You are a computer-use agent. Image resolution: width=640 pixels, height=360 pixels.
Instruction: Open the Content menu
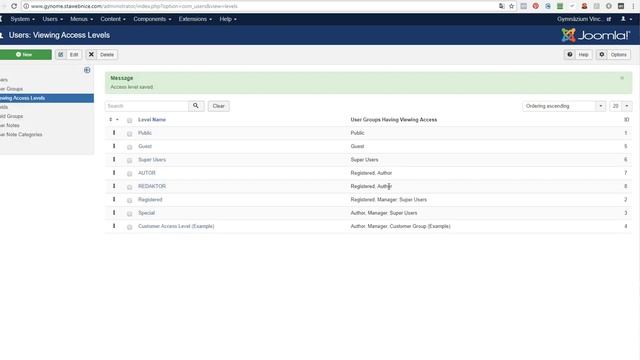pos(113,19)
